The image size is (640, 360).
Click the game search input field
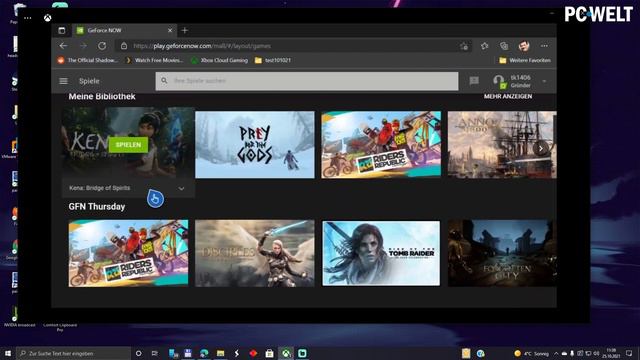coord(307,81)
